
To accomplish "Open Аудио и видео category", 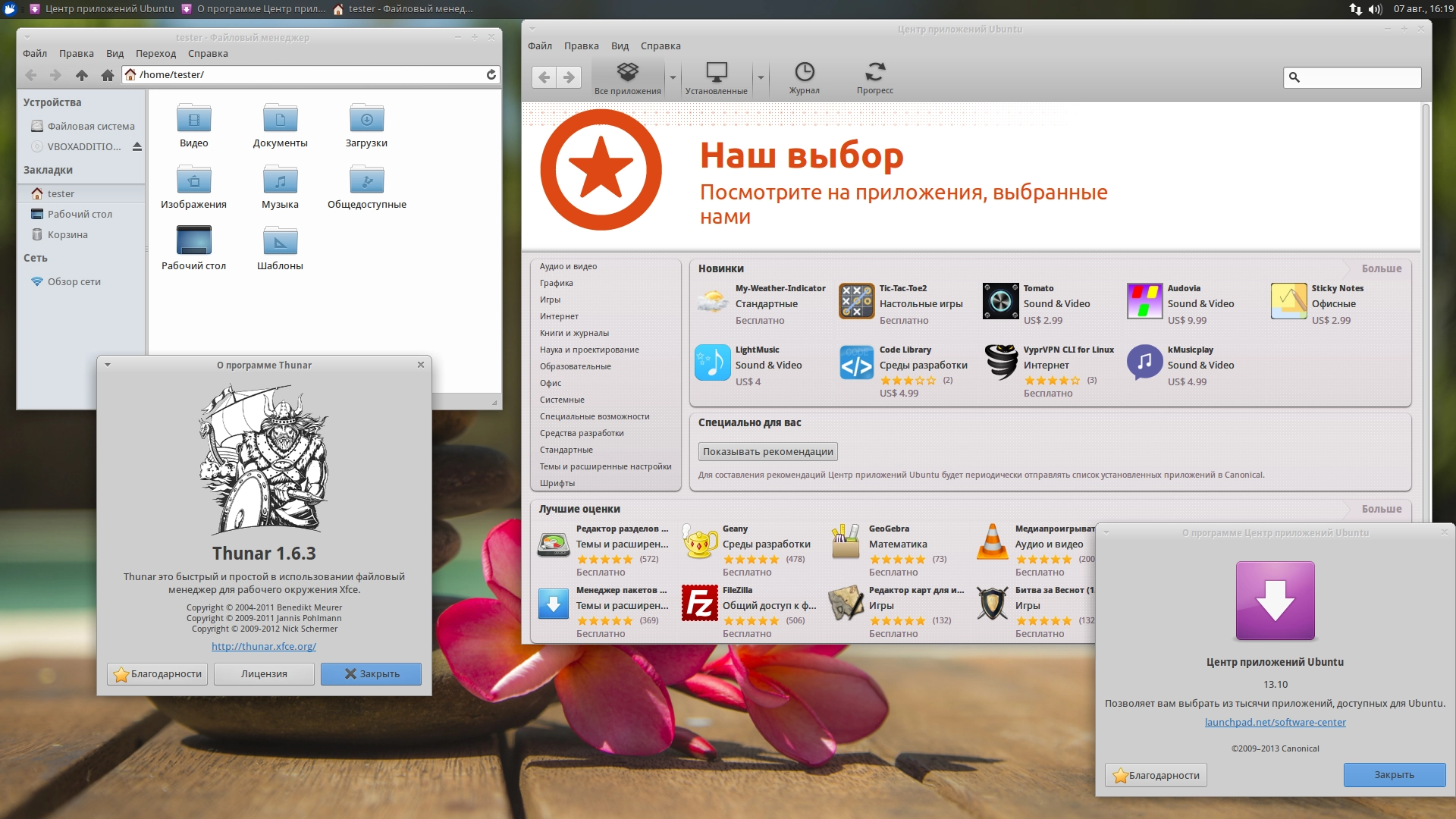I will tap(568, 267).
